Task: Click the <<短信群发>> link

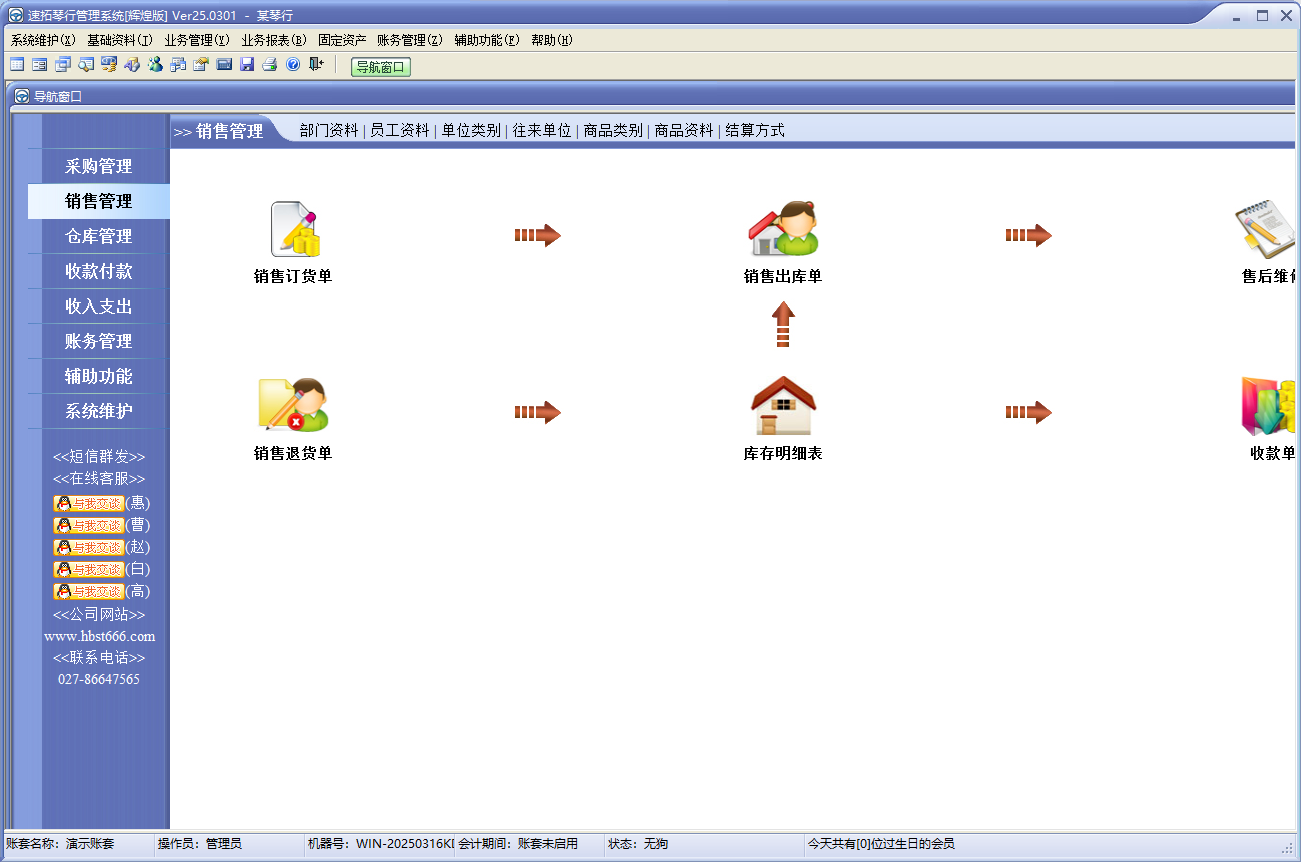Action: pos(99,457)
